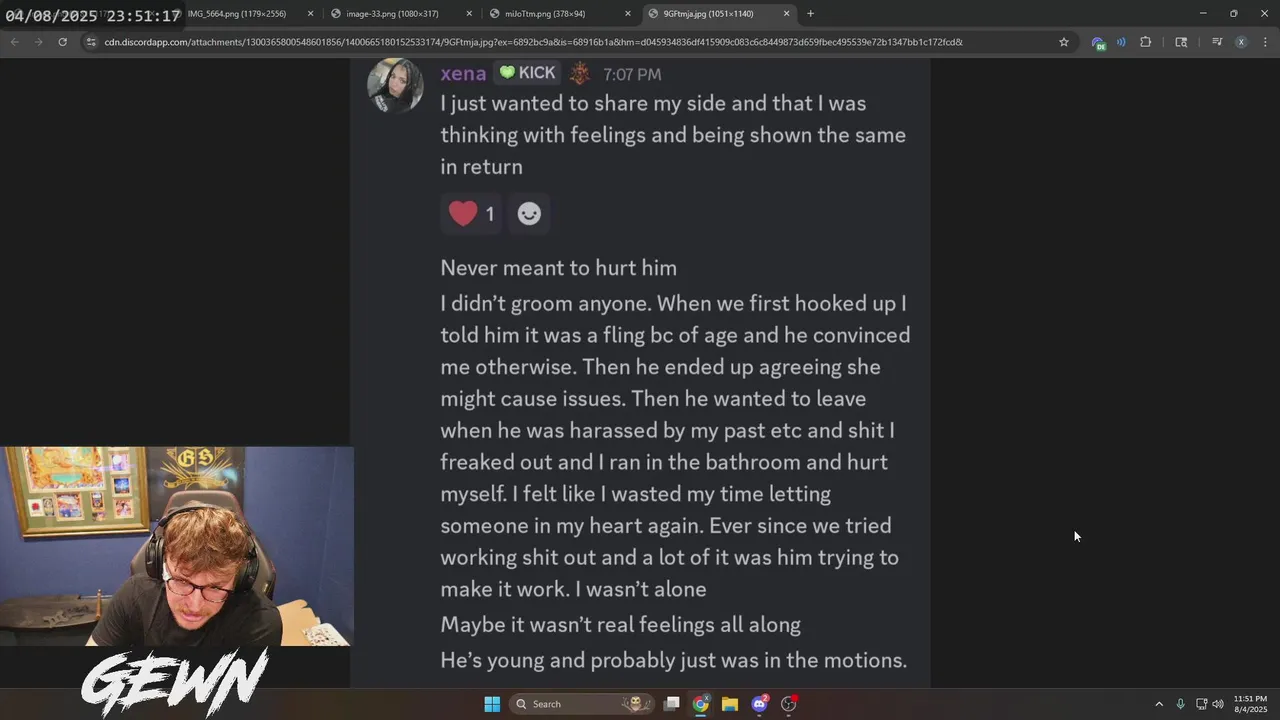Expand the system tray hidden icons chevron
Screen dimensions: 1280x720
tap(1159, 704)
